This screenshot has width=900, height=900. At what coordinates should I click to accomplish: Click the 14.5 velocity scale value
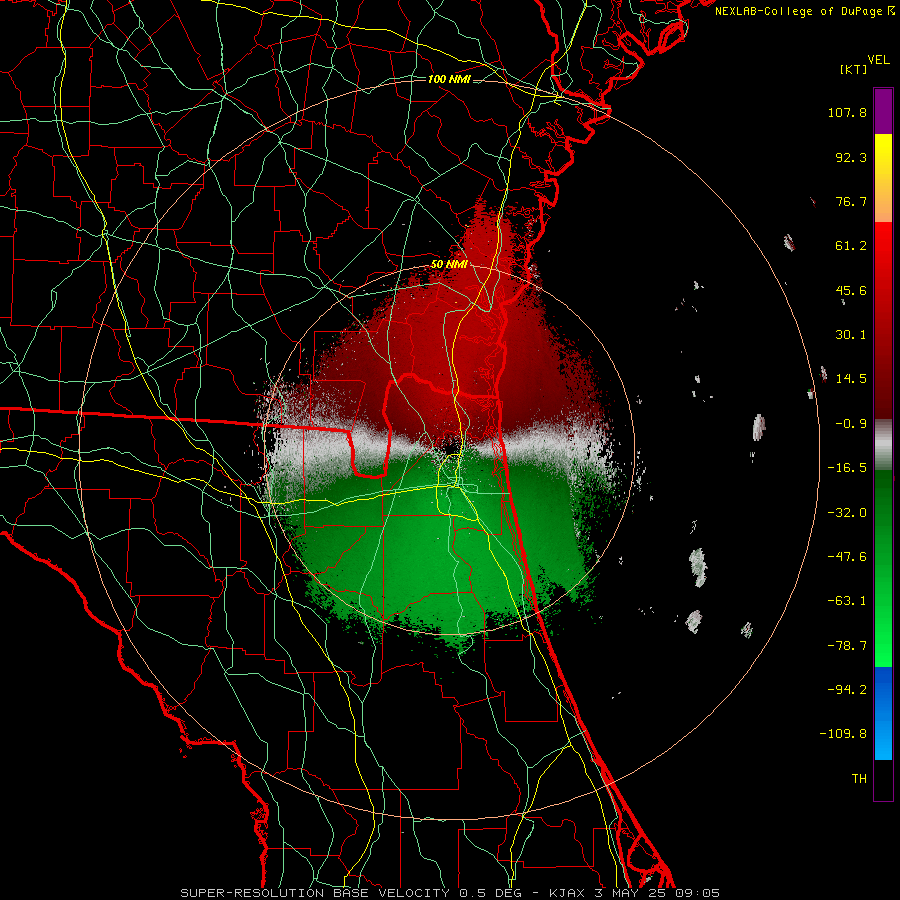coord(851,379)
